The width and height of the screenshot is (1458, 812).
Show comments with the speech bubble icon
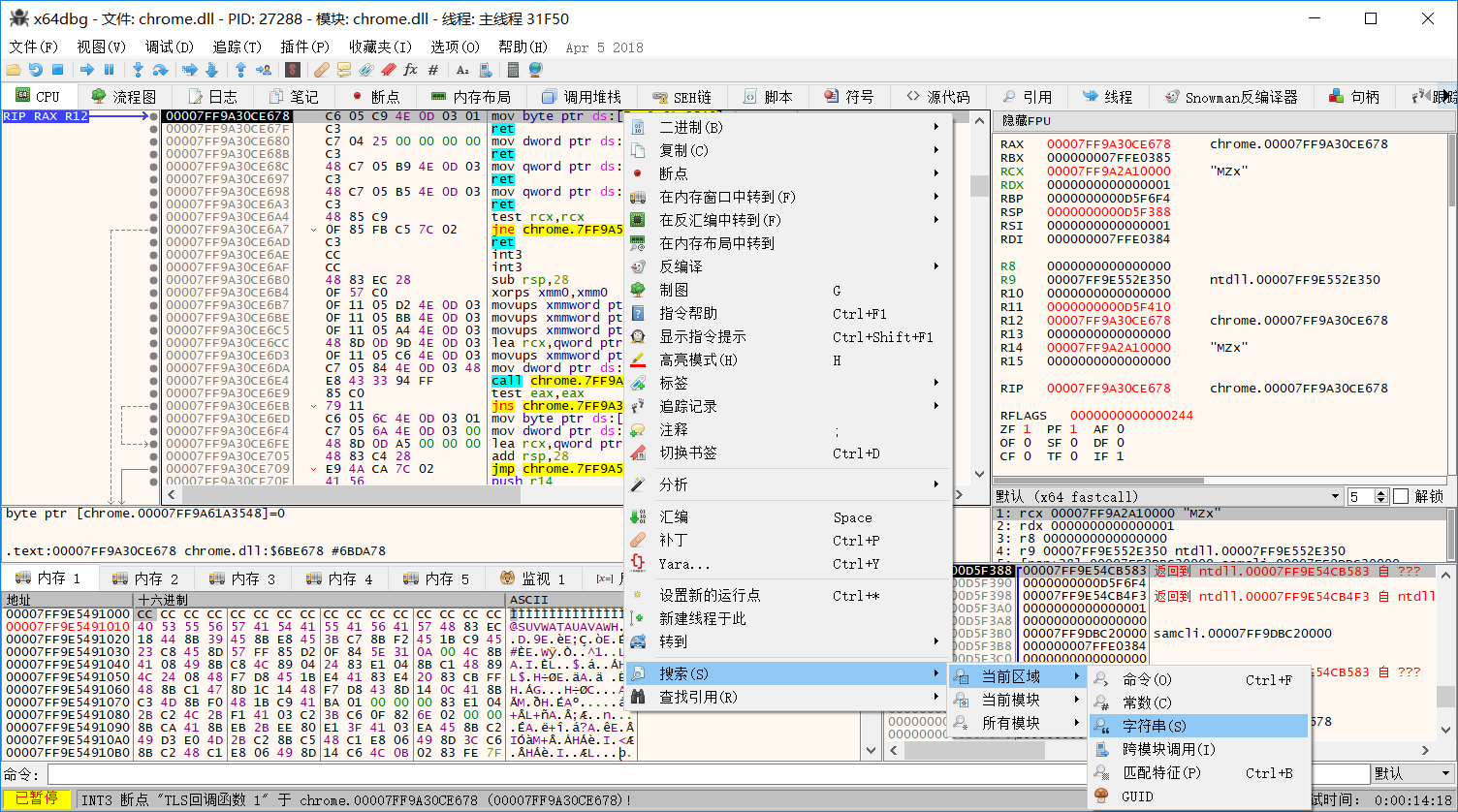tap(344, 70)
